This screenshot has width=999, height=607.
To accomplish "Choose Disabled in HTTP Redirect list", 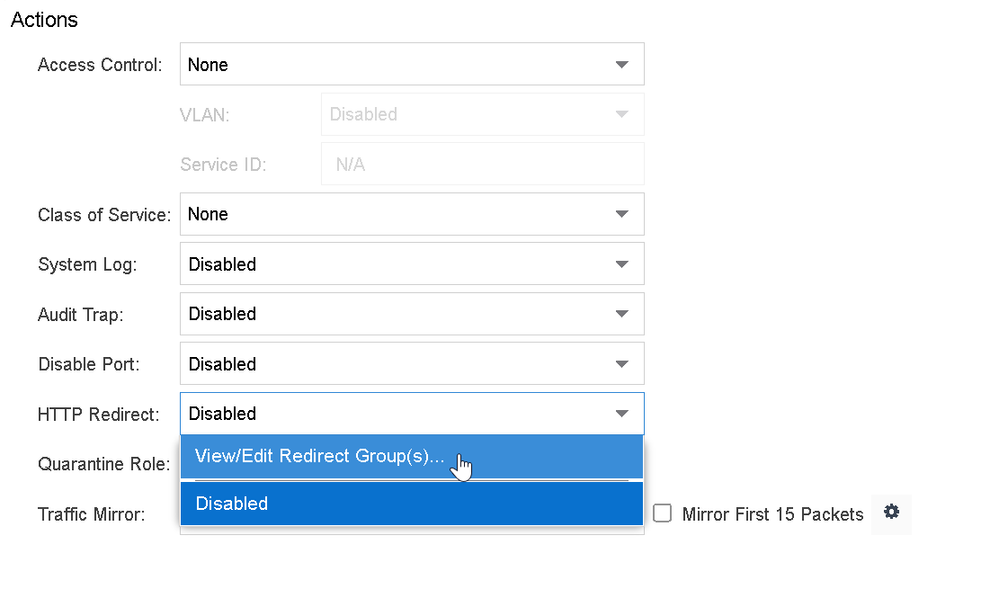I will [232, 504].
